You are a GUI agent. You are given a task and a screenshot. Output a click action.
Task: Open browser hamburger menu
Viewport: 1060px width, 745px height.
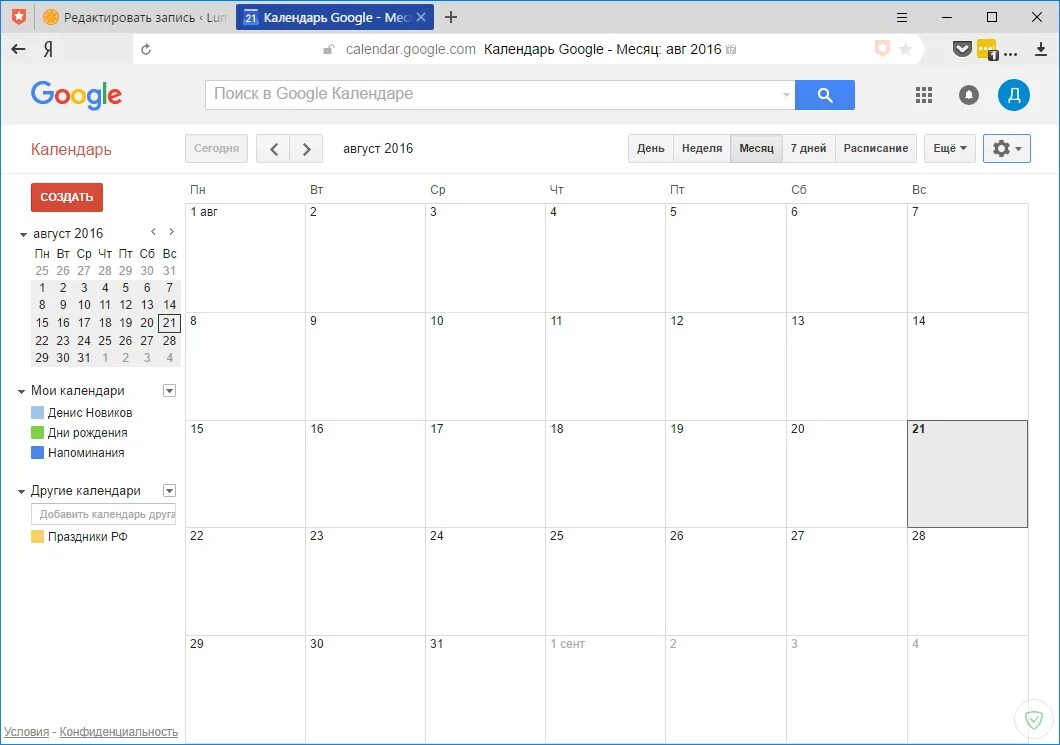[x=902, y=18]
